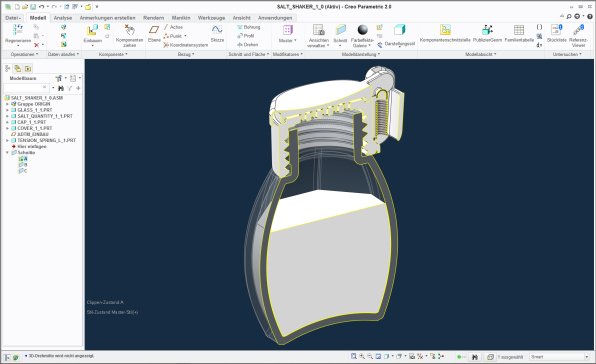Click the model tree settings hammer icon

point(59,78)
